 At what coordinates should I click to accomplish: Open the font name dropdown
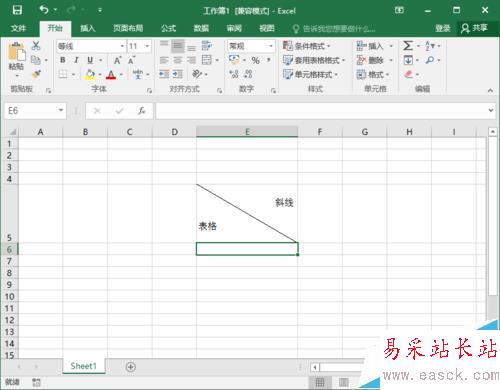coord(122,46)
